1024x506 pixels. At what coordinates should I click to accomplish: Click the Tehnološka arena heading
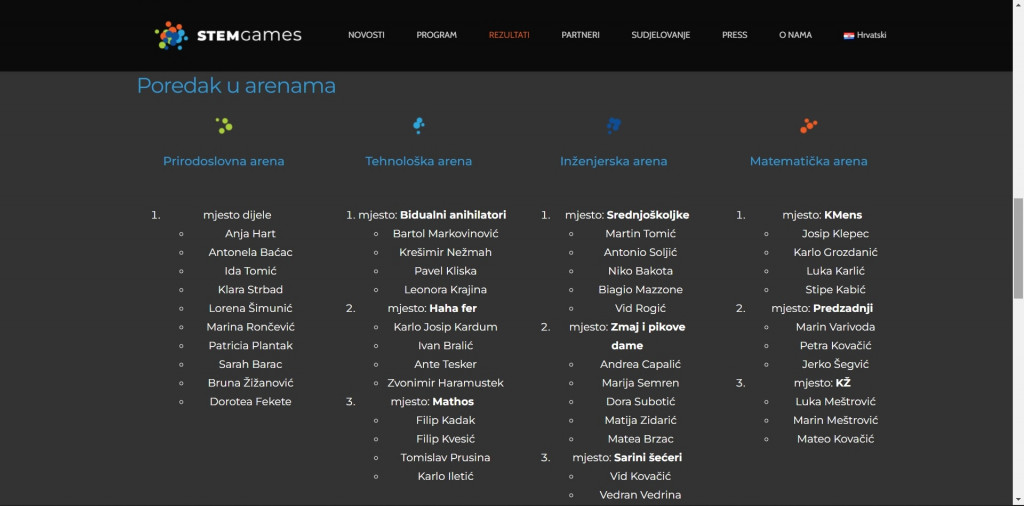(x=419, y=161)
